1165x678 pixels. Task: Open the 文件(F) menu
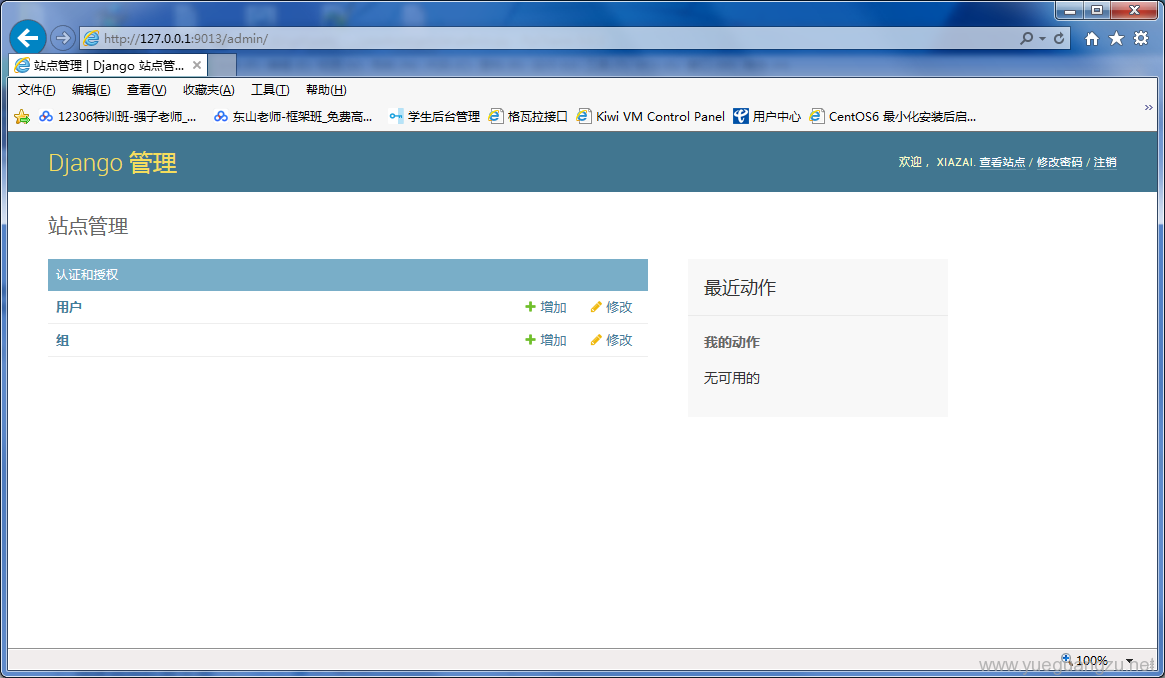coord(36,90)
